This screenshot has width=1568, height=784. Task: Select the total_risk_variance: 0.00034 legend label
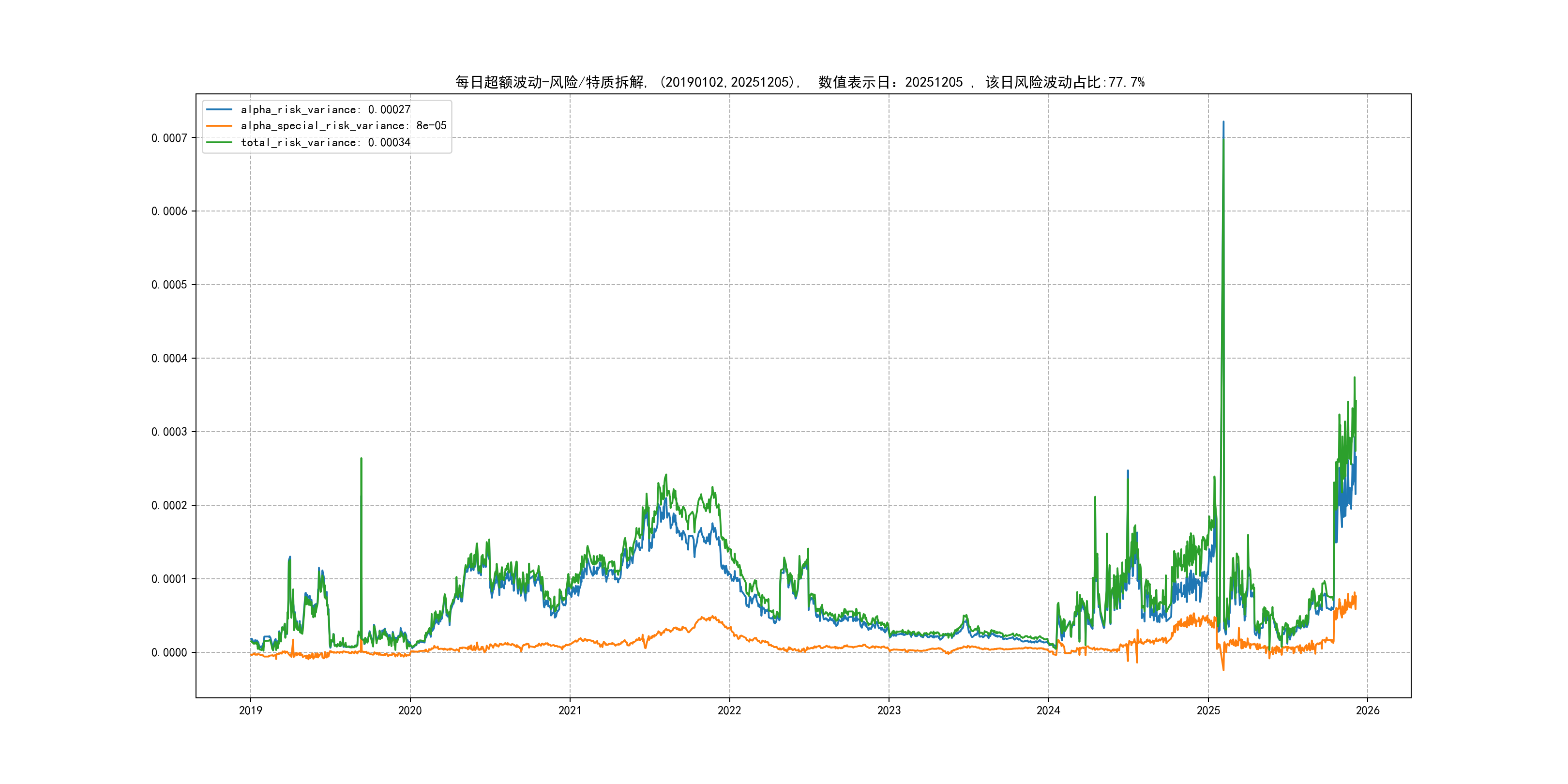point(326,142)
